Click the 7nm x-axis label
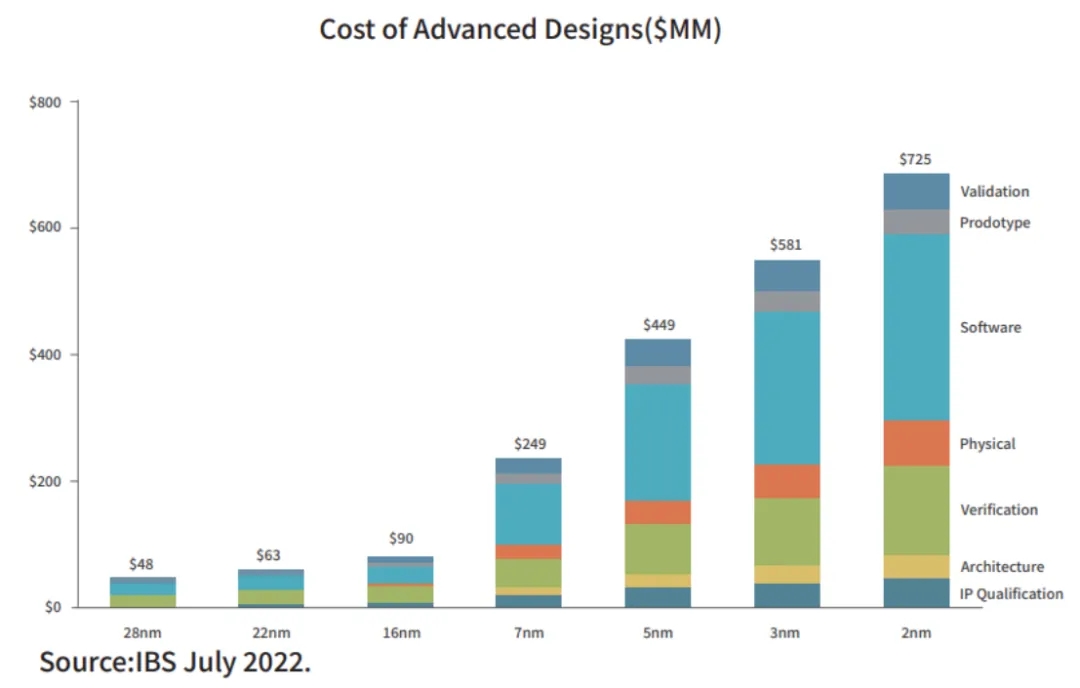1080x688 pixels. 529,632
